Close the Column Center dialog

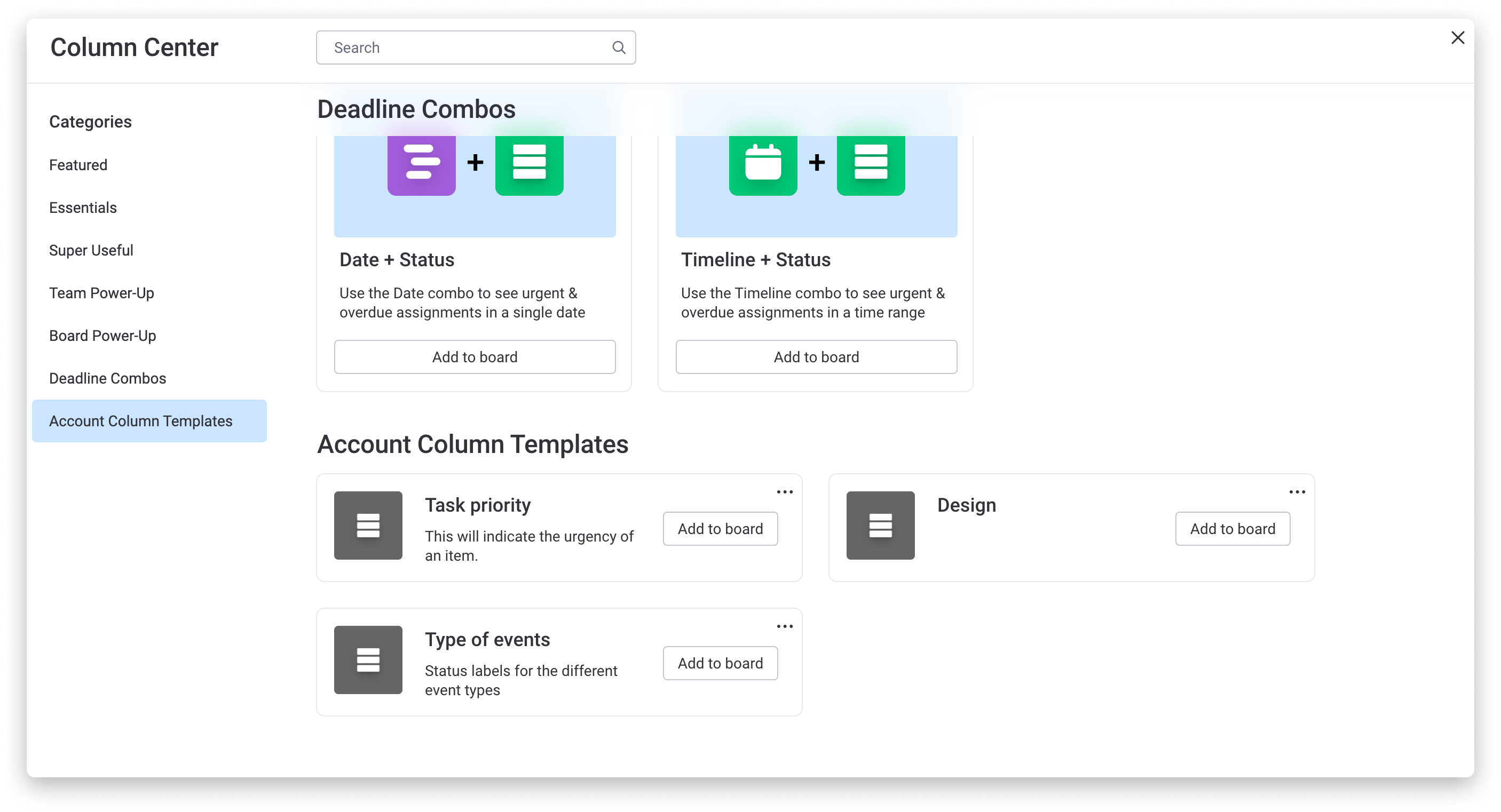point(1457,38)
